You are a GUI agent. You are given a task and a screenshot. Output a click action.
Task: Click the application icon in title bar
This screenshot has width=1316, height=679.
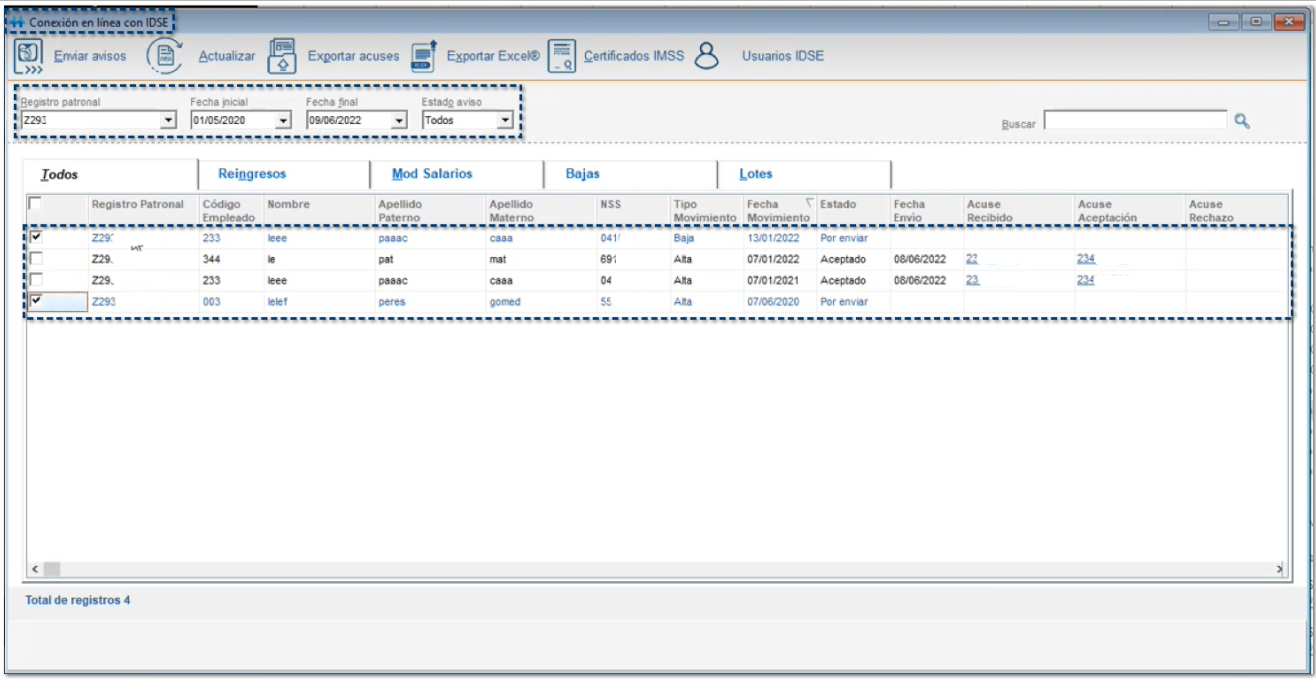click(16, 22)
